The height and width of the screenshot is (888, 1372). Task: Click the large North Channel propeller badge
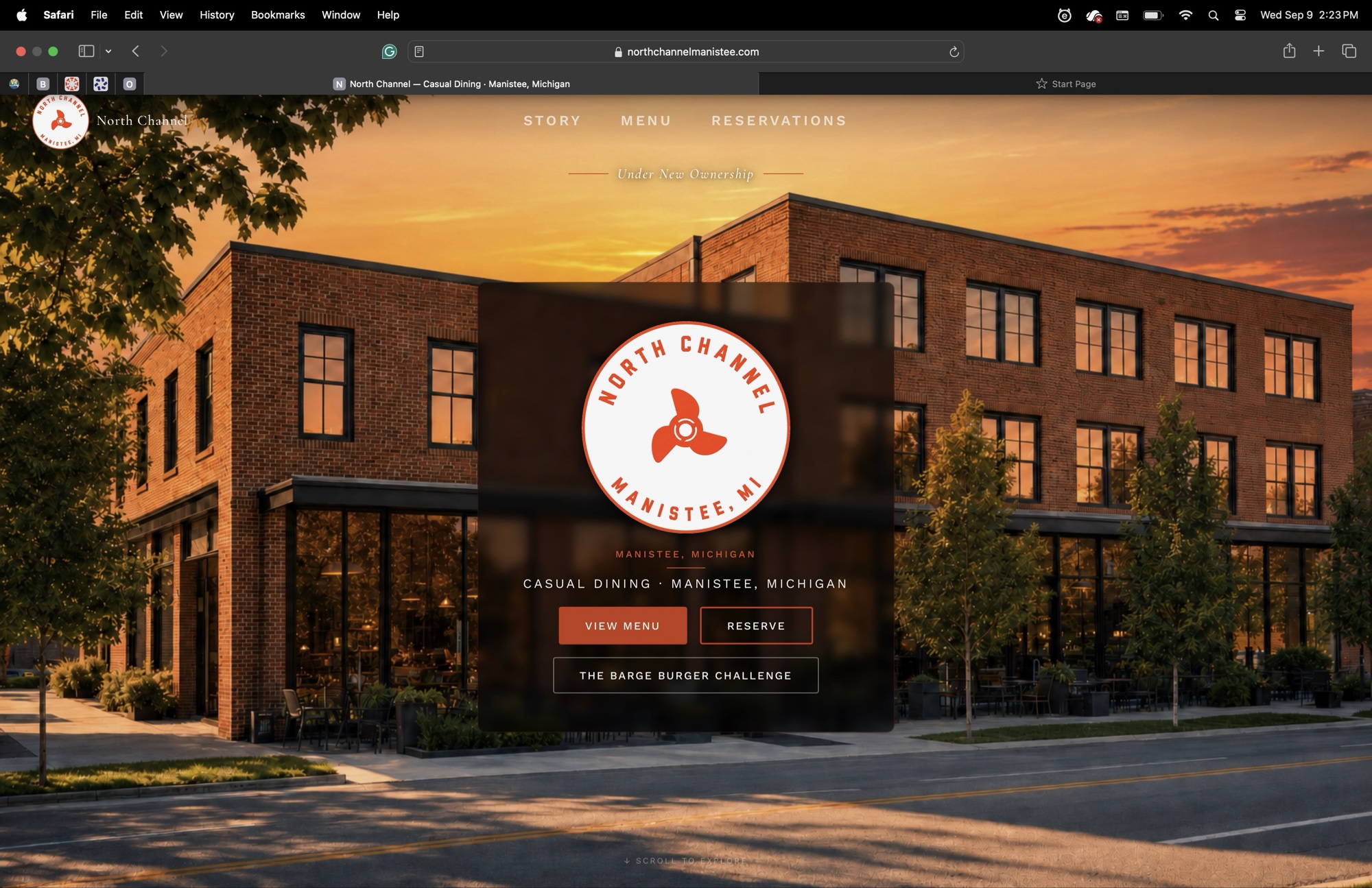pos(685,428)
